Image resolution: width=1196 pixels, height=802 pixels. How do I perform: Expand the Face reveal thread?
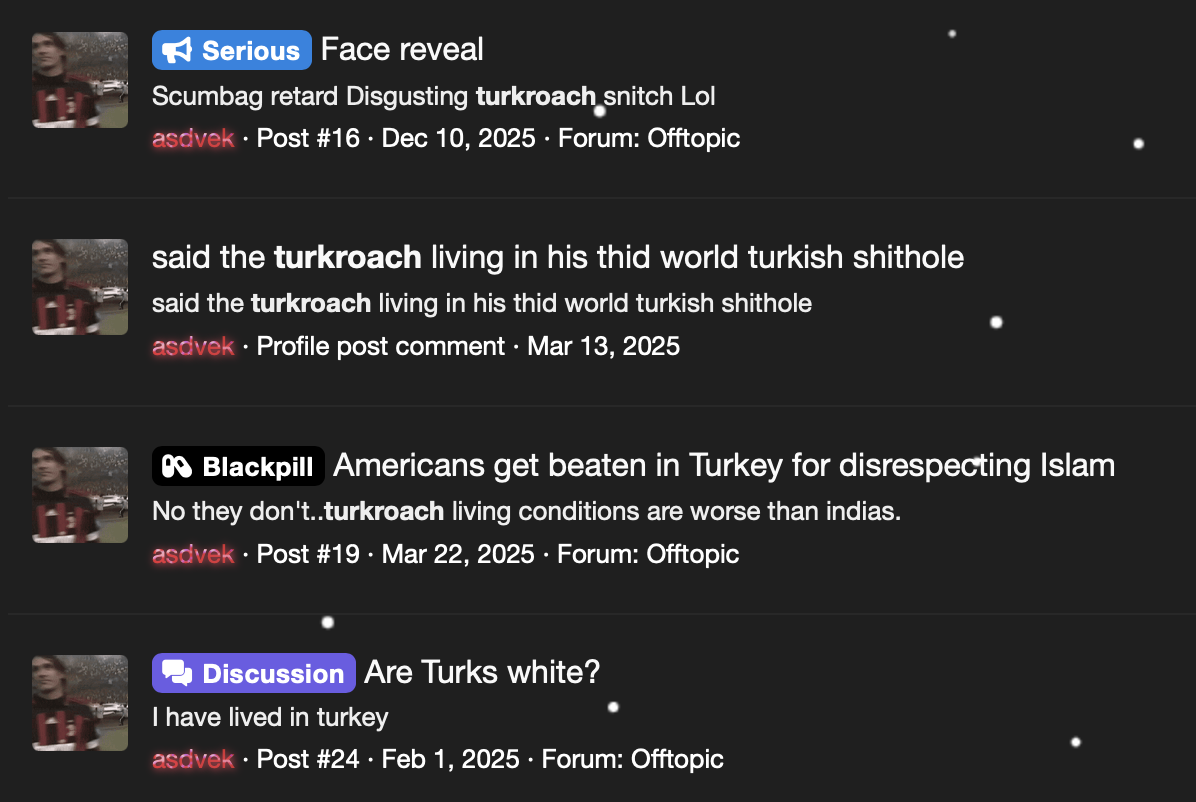click(x=401, y=49)
